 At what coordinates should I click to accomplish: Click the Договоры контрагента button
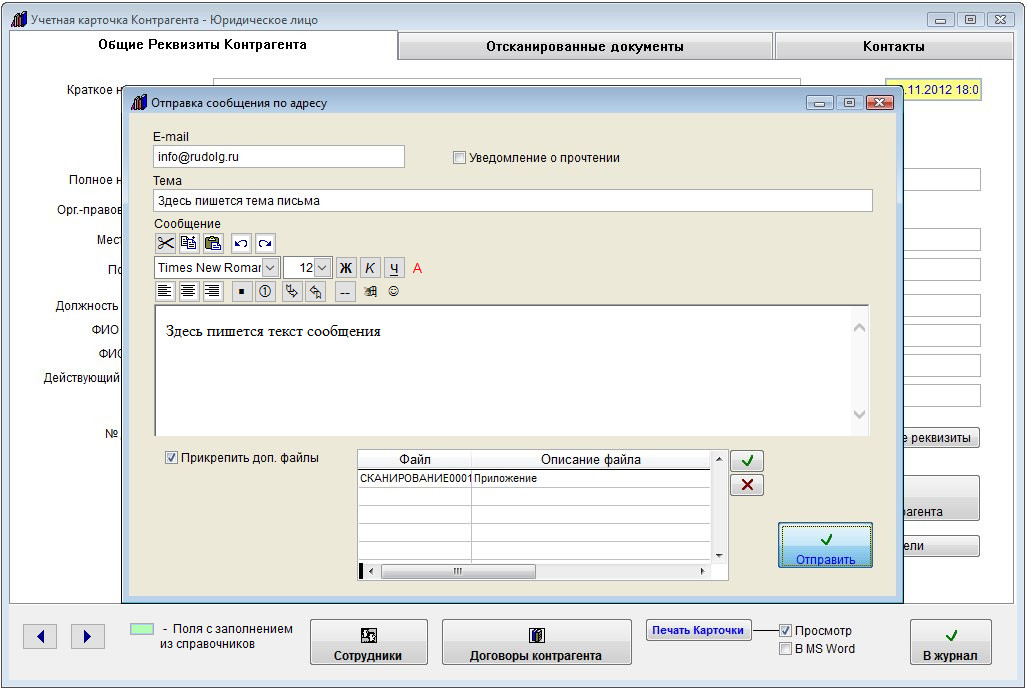[536, 643]
